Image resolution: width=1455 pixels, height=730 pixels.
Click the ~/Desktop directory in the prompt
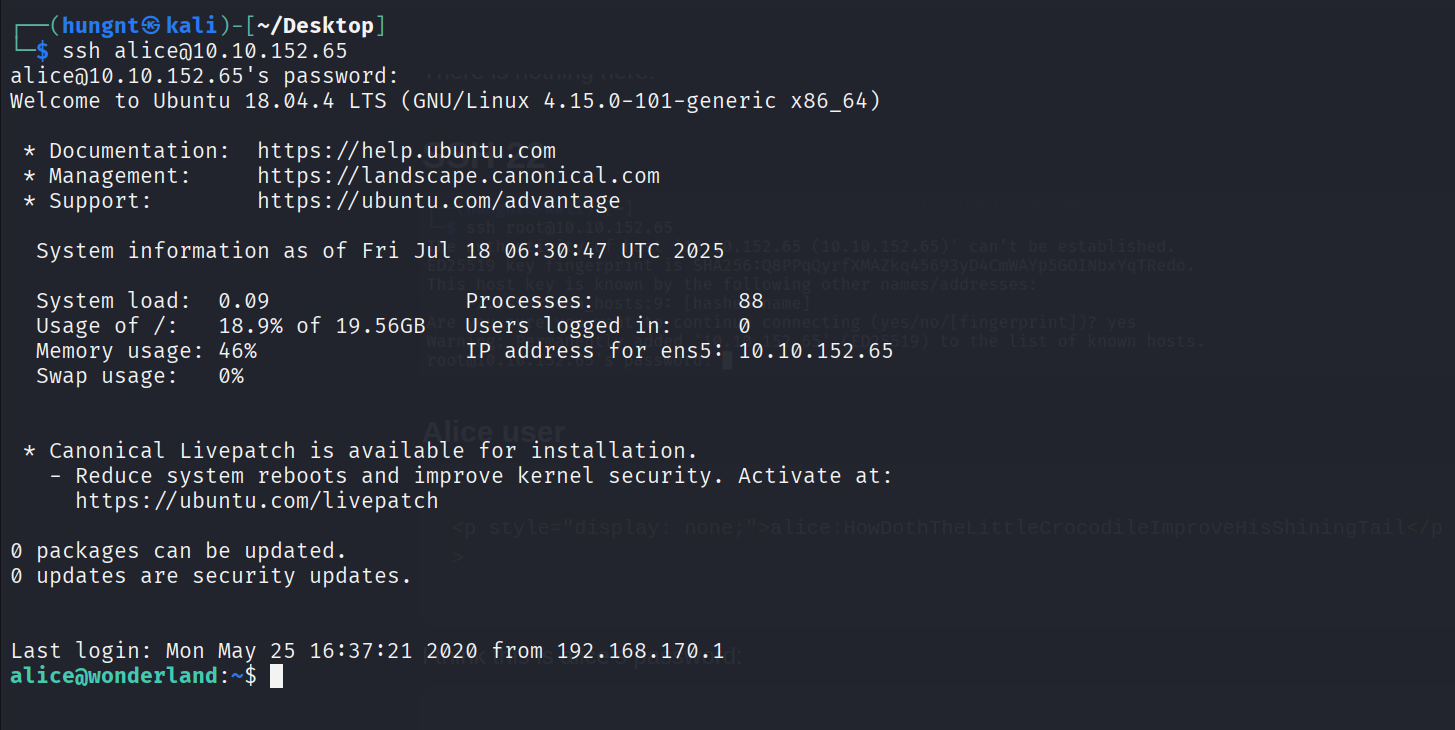[x=315, y=26]
